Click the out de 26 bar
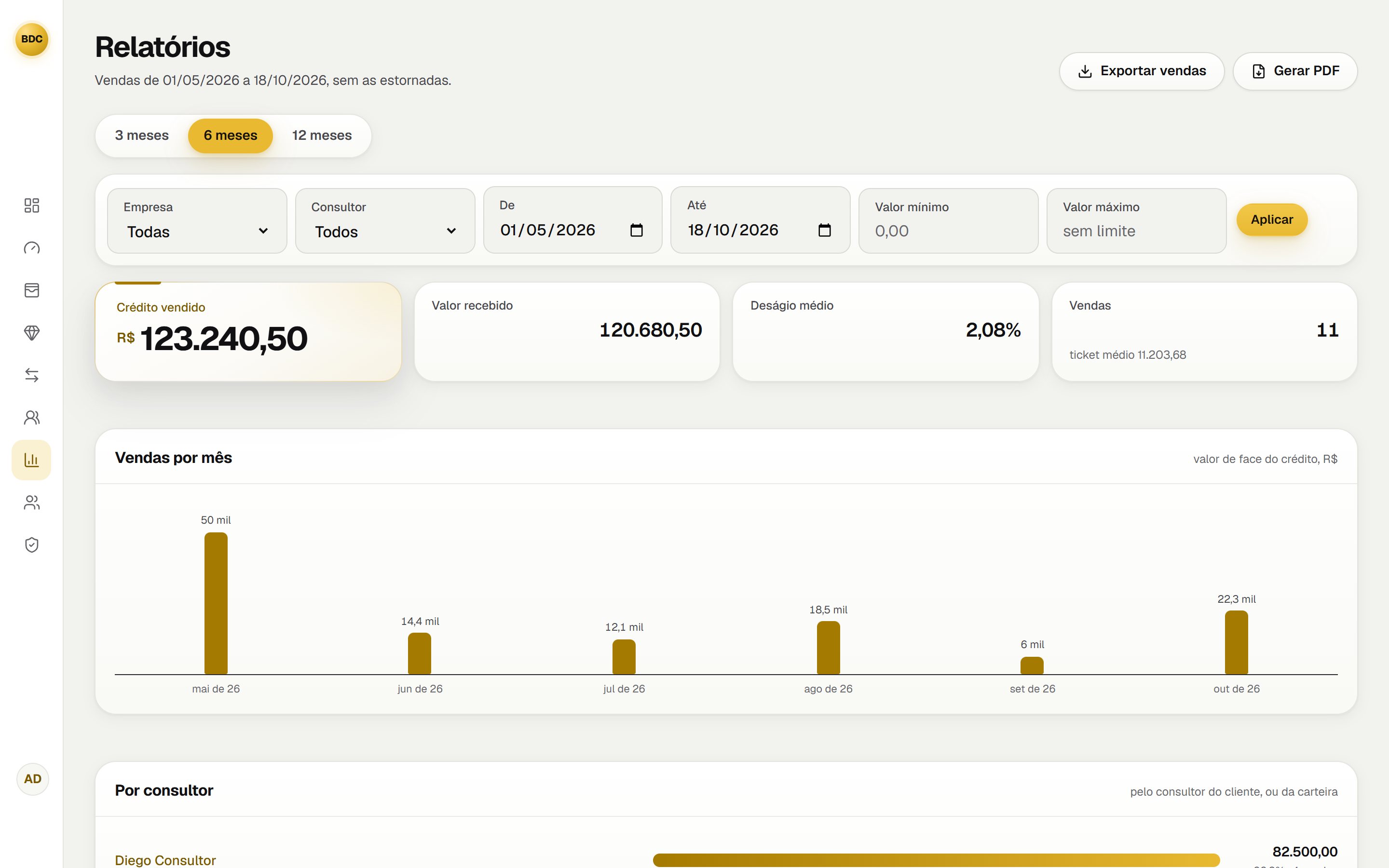Screen dimensions: 1389x868 tap(1236, 643)
